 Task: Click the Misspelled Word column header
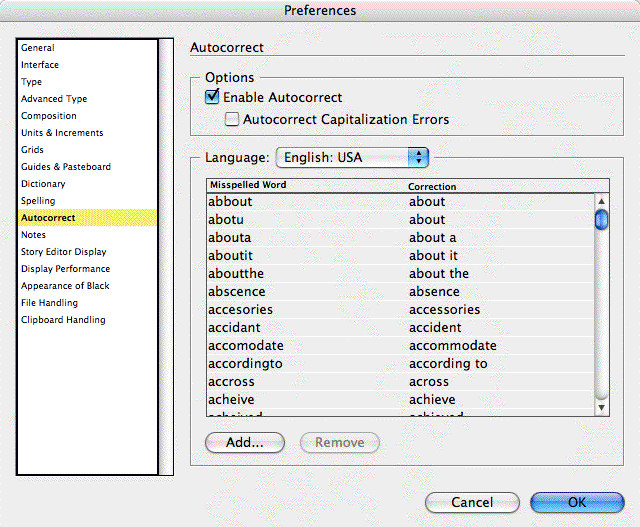[248, 185]
